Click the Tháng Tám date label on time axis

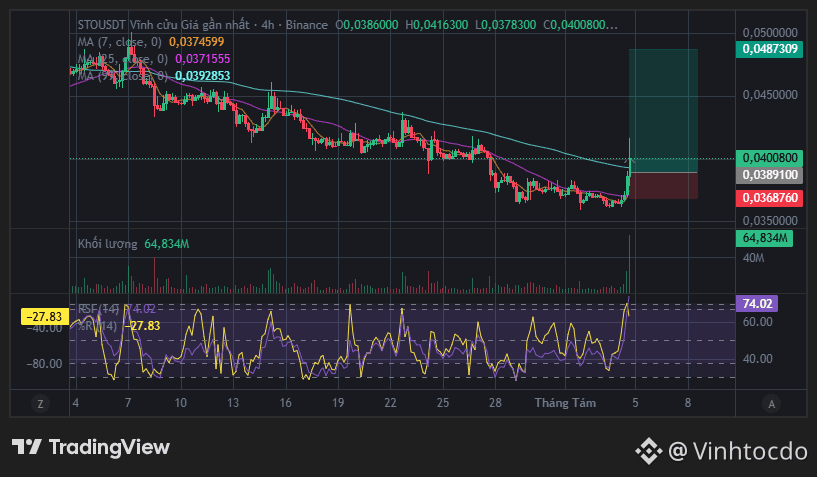pos(565,403)
